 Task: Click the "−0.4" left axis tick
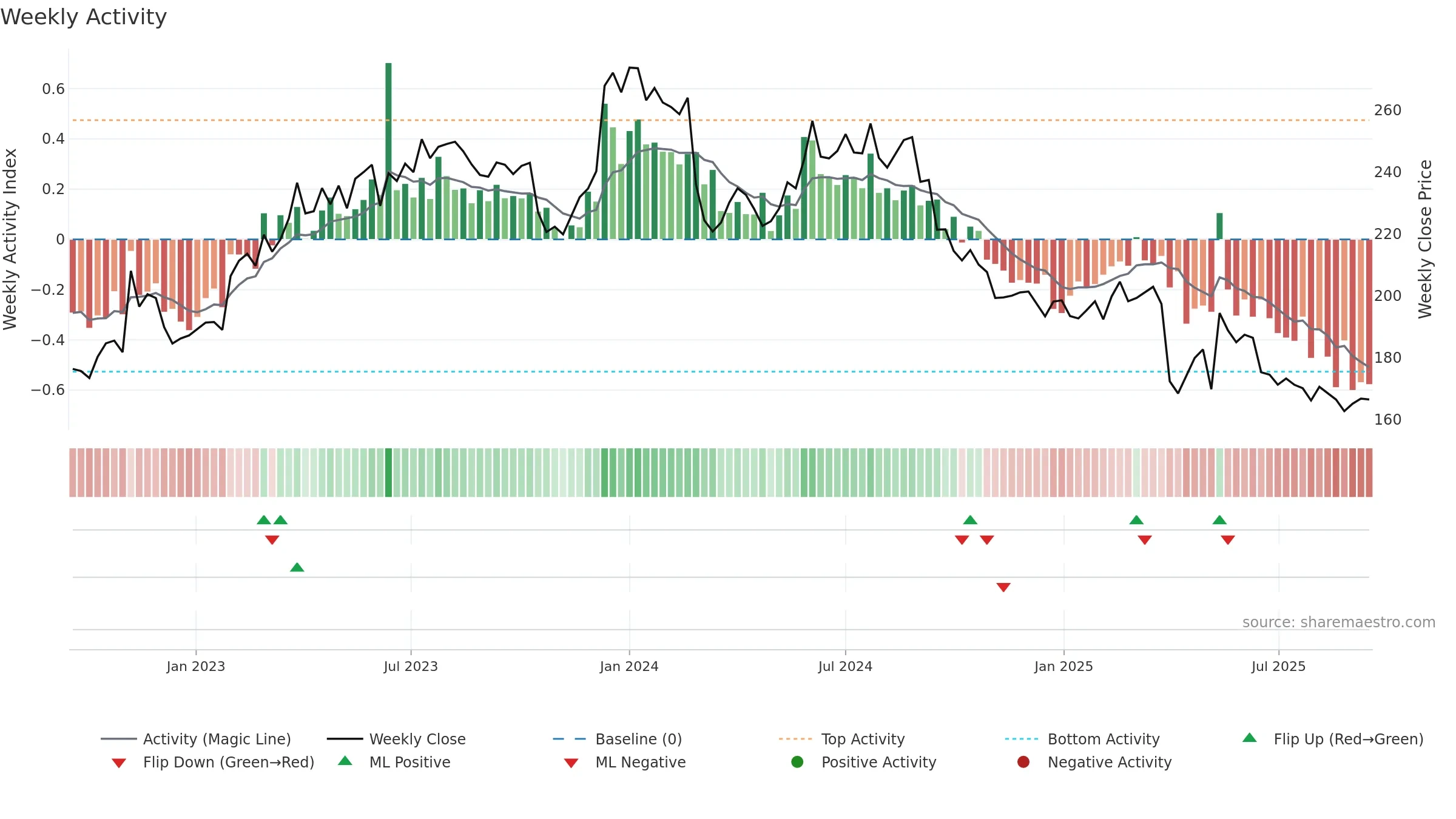[48, 340]
